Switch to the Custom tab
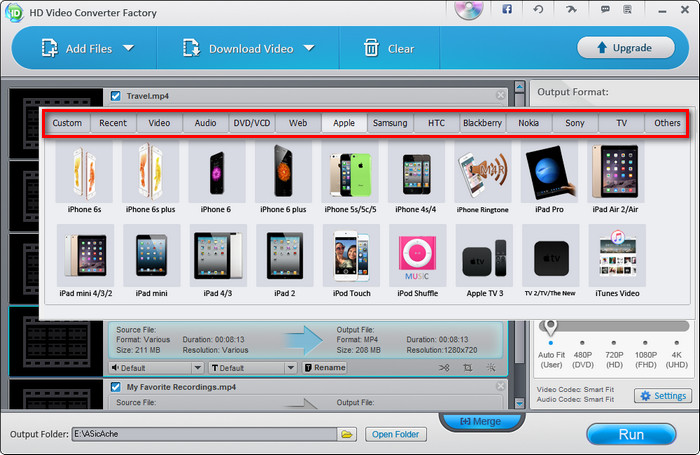 67,123
